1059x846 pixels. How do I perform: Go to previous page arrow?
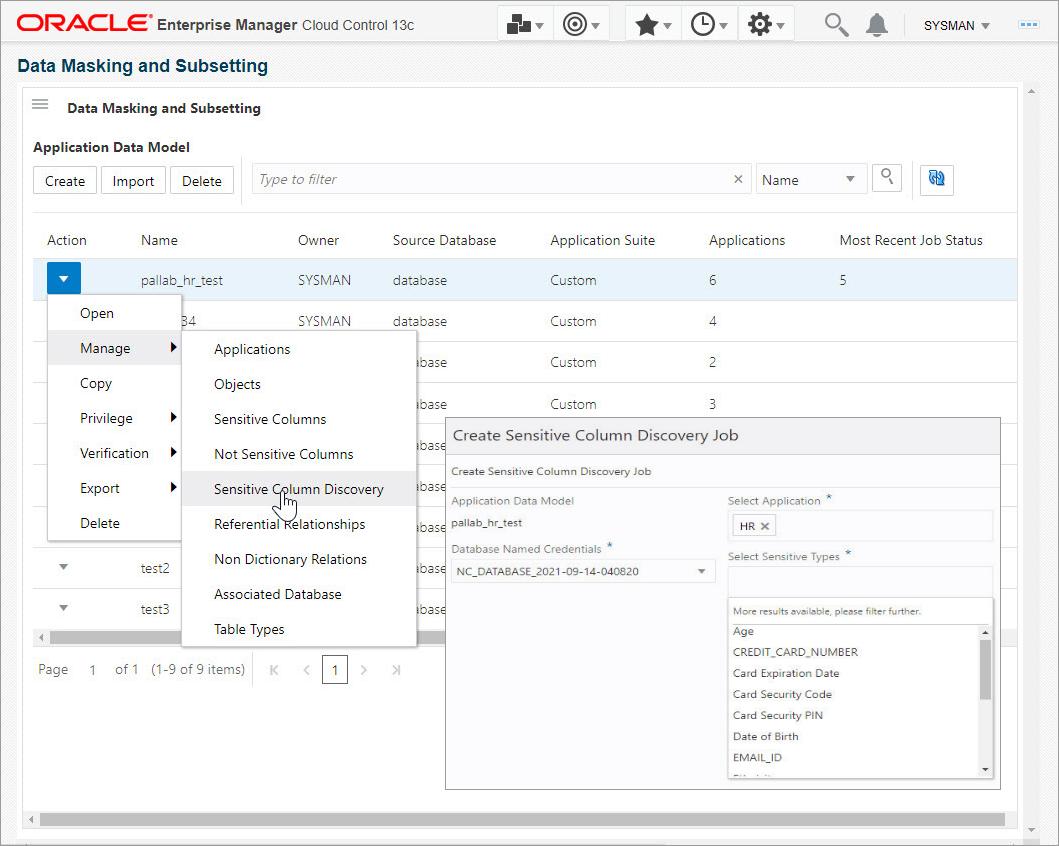307,670
